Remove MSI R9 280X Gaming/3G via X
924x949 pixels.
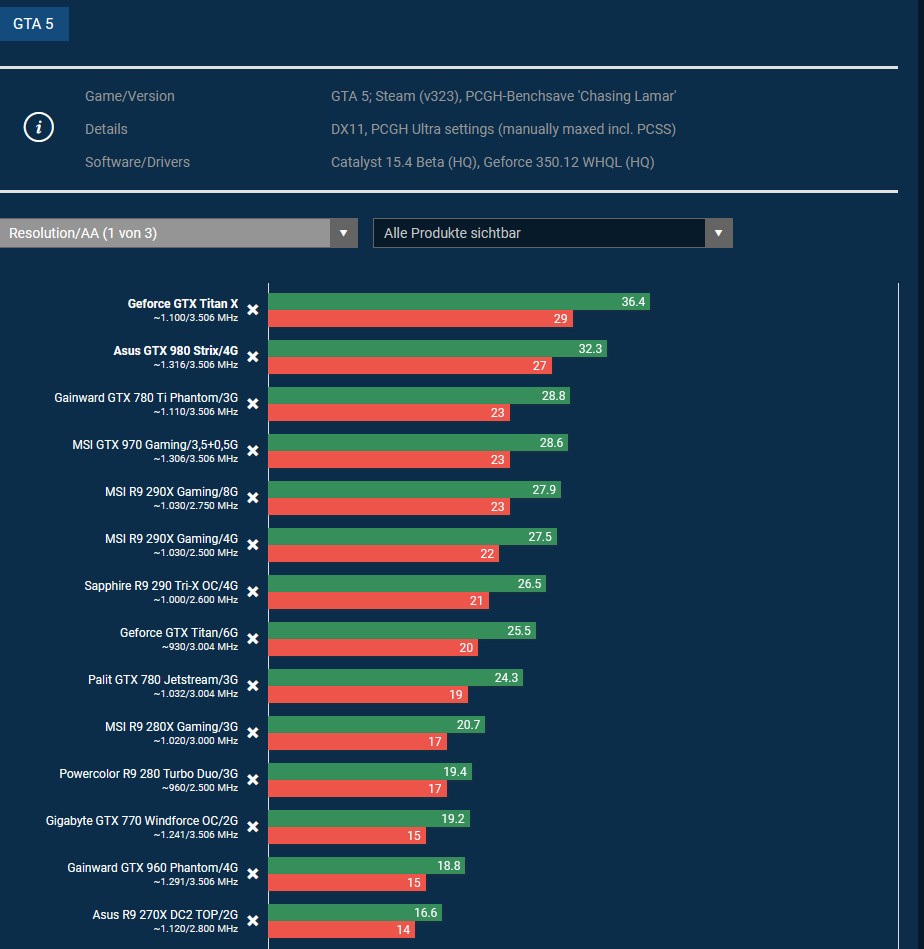[253, 733]
